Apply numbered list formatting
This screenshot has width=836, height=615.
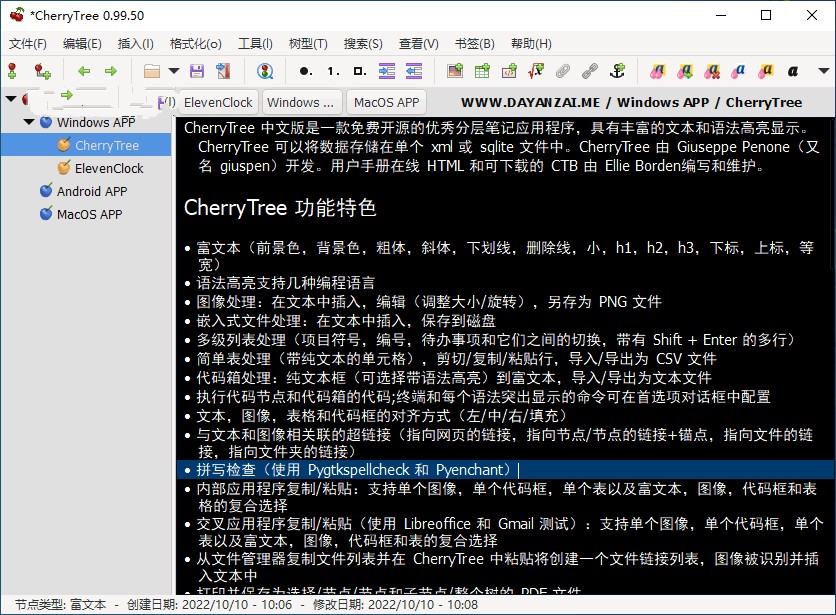(333, 70)
